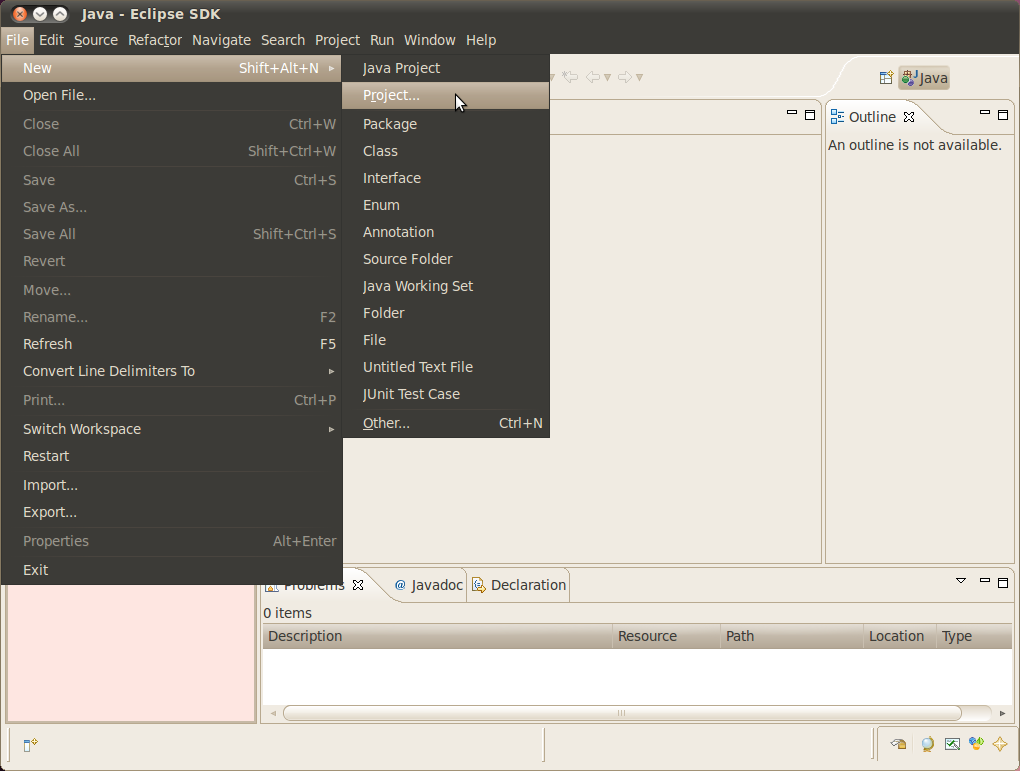Open the Open Perspective icon beside Java

[886, 78]
